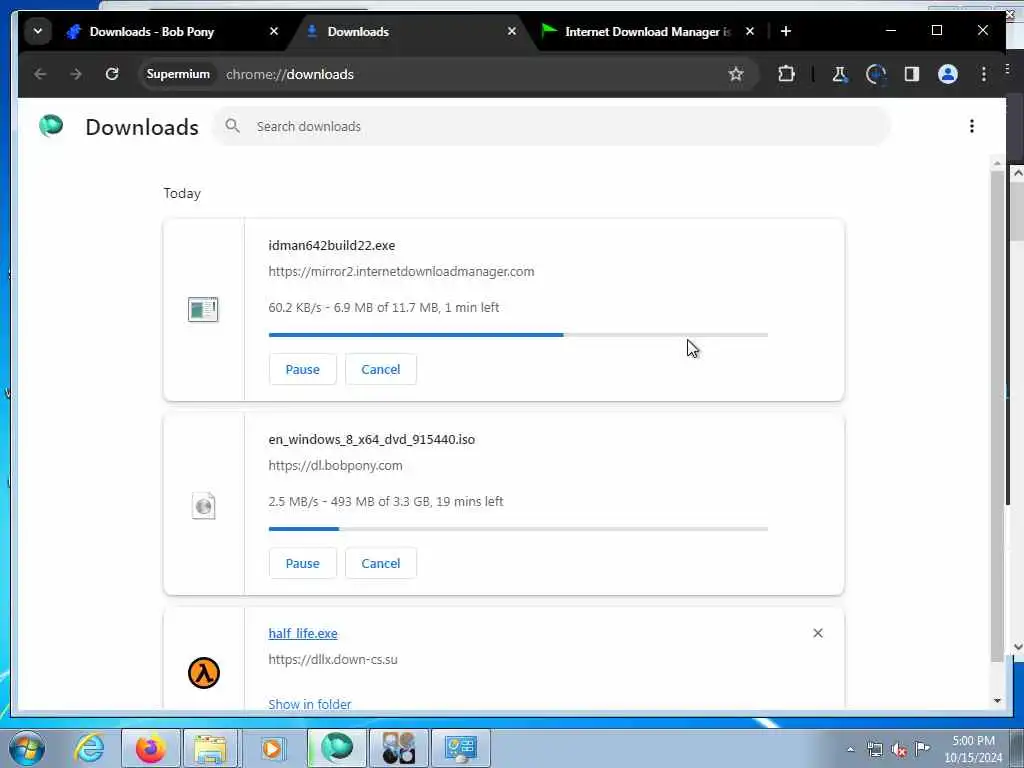Cancel the idman642build22.exe download
The image size is (1024, 768).
[381, 370]
